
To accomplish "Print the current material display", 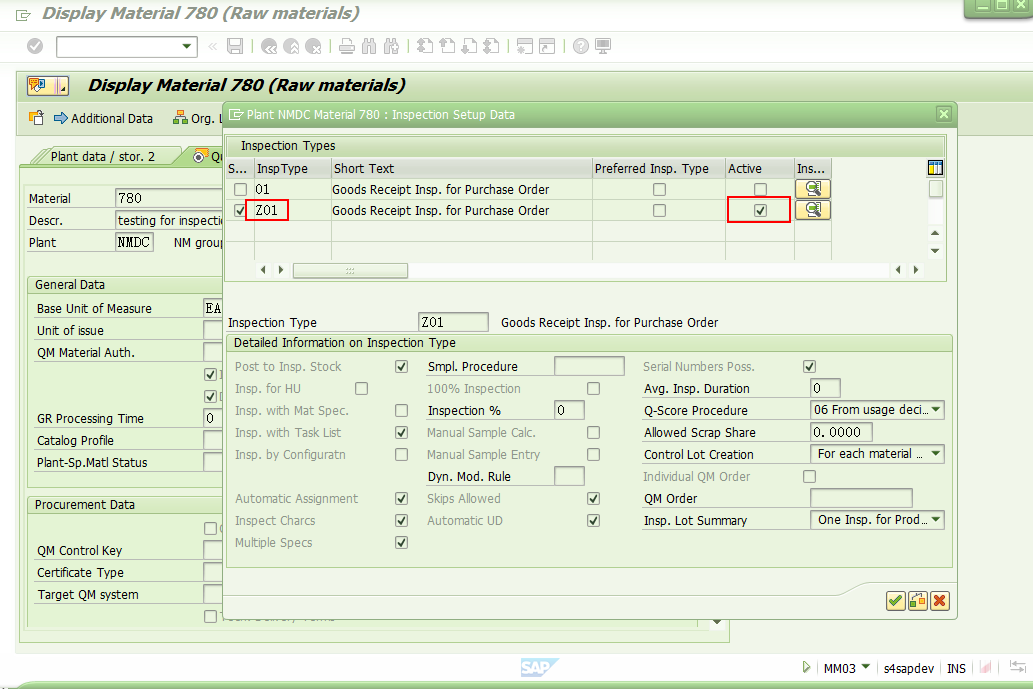I will 347,45.
